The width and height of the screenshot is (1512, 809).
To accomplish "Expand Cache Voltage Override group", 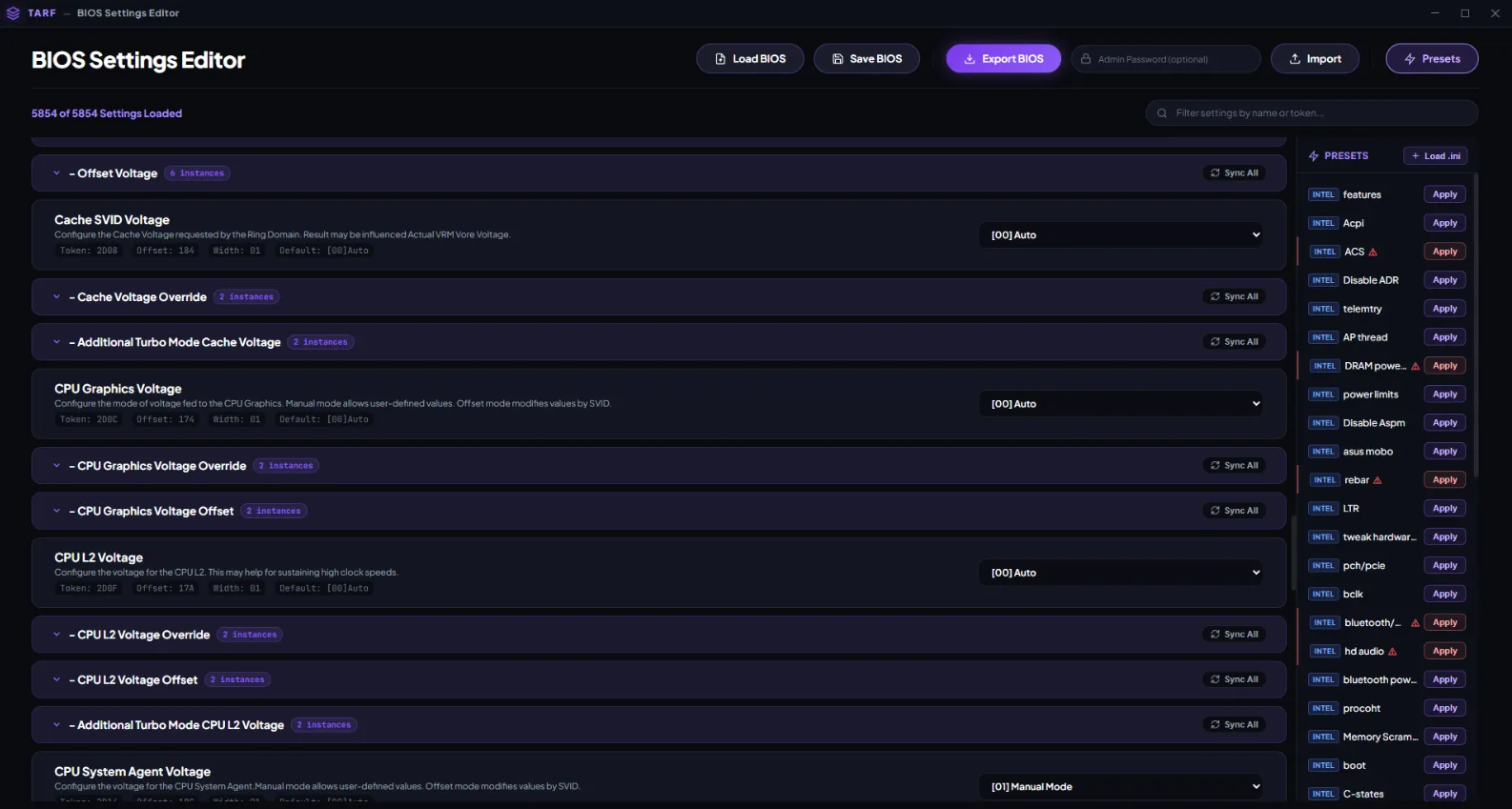I will 57,297.
